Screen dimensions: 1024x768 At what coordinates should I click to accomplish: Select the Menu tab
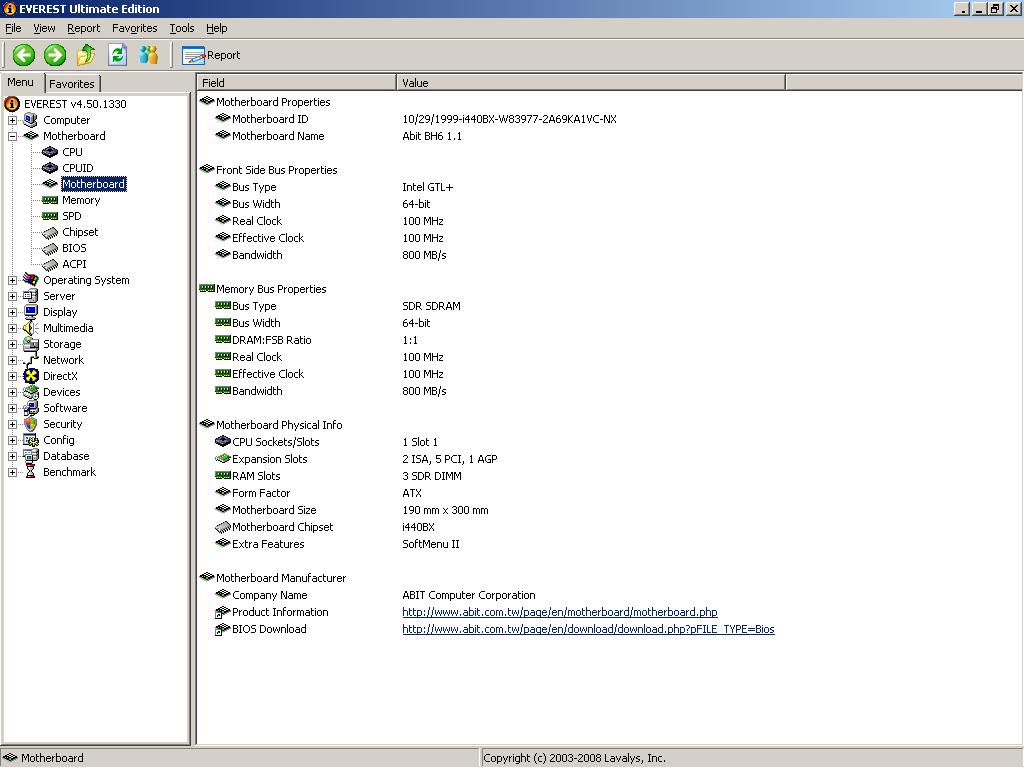coord(21,82)
